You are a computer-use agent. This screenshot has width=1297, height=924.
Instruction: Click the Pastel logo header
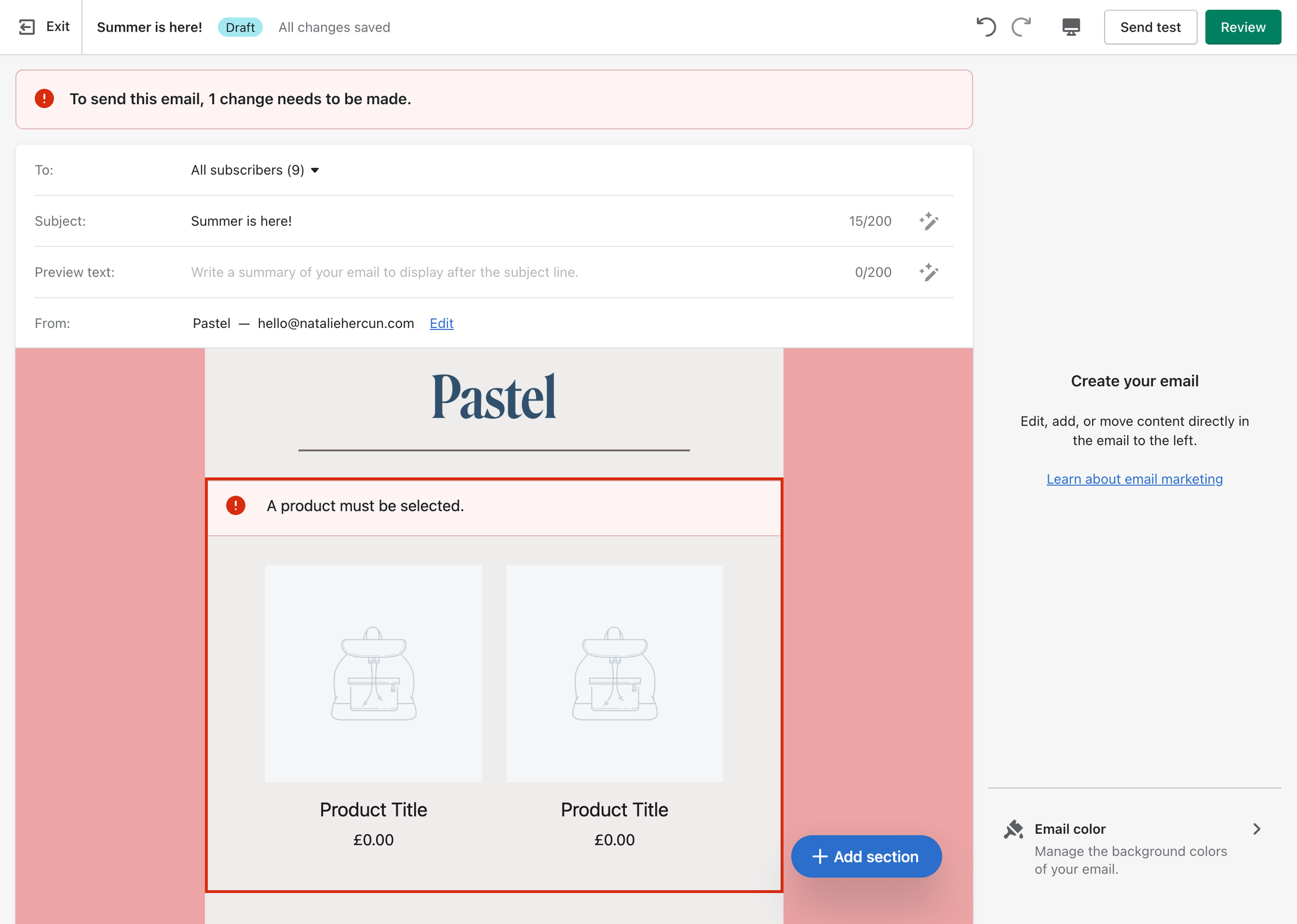494,397
